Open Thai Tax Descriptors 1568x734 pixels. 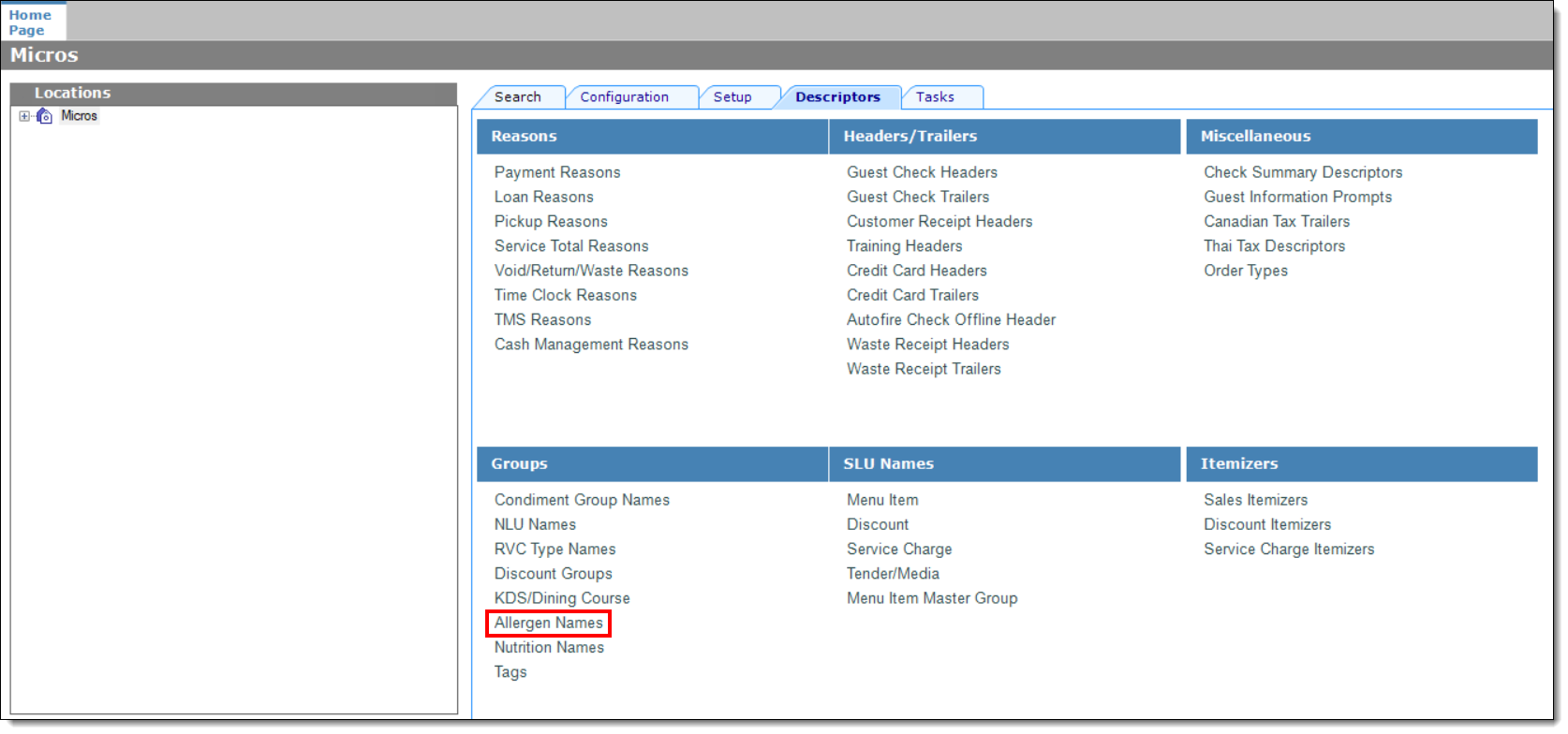[1275, 246]
